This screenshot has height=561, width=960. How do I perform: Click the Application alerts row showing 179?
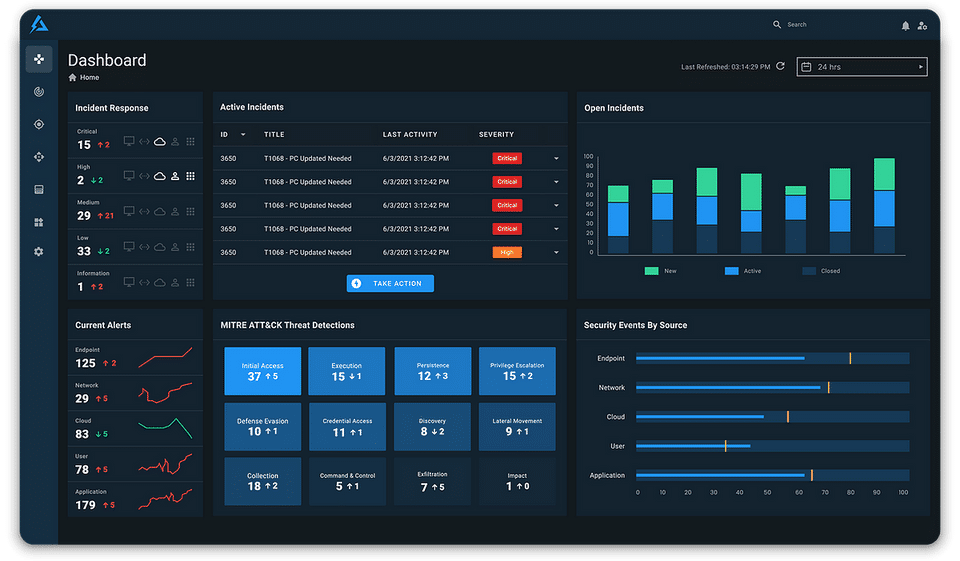pos(135,500)
